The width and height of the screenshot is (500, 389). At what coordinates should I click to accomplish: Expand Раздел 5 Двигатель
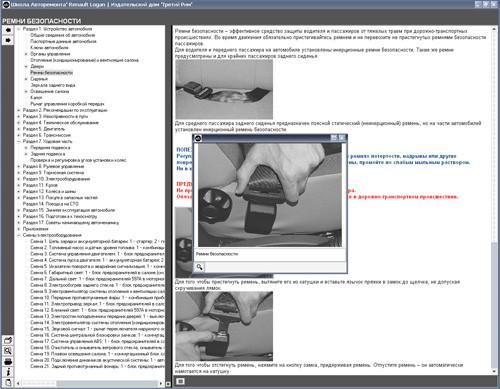click(x=19, y=129)
